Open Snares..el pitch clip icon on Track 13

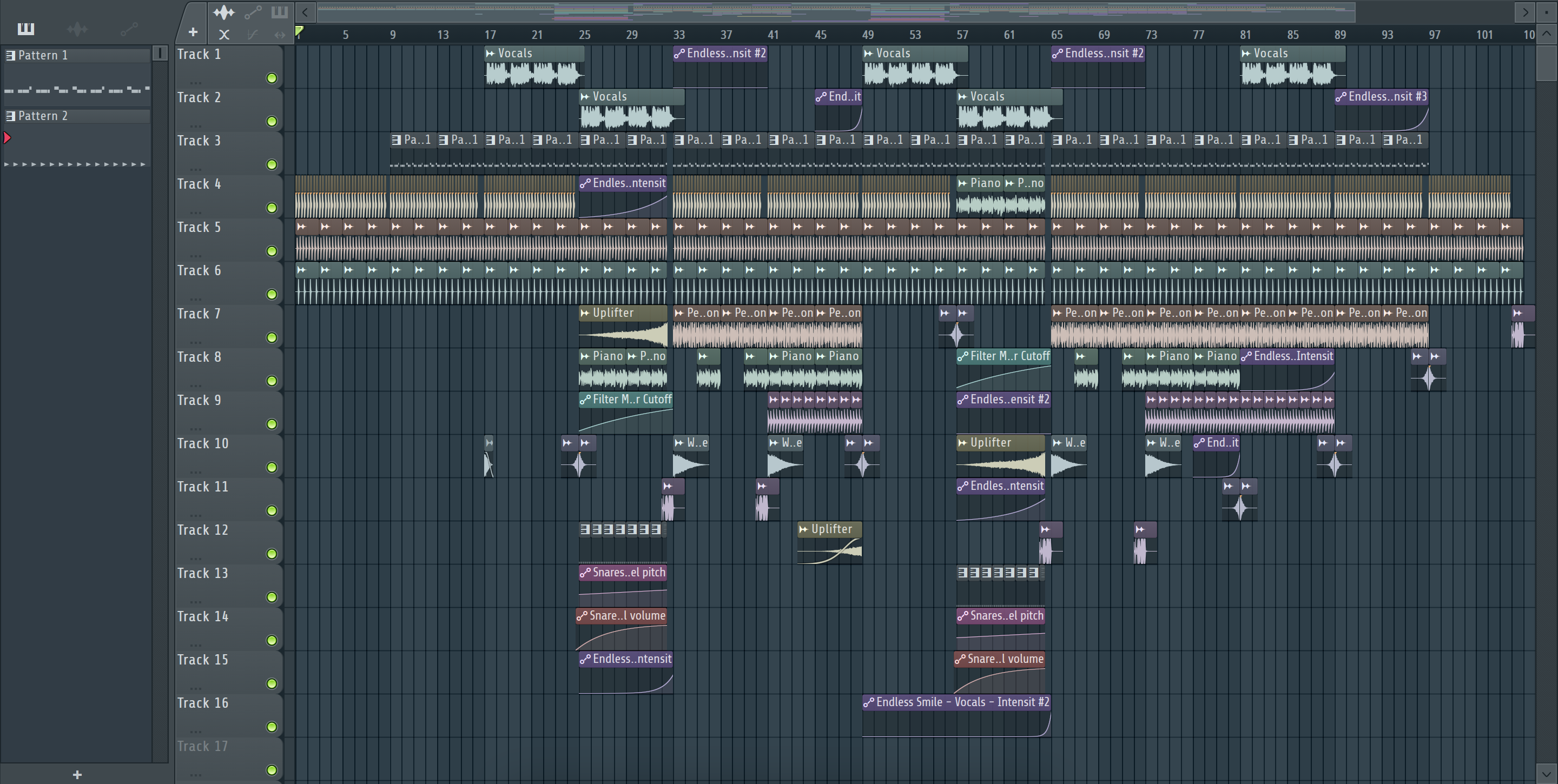click(x=585, y=573)
